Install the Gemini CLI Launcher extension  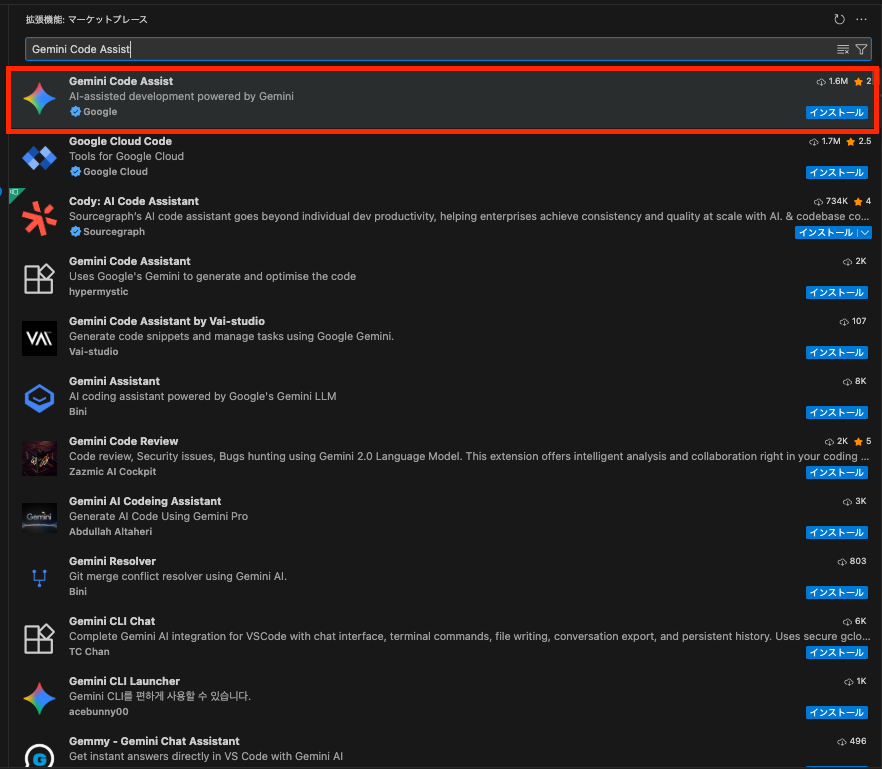(x=836, y=713)
